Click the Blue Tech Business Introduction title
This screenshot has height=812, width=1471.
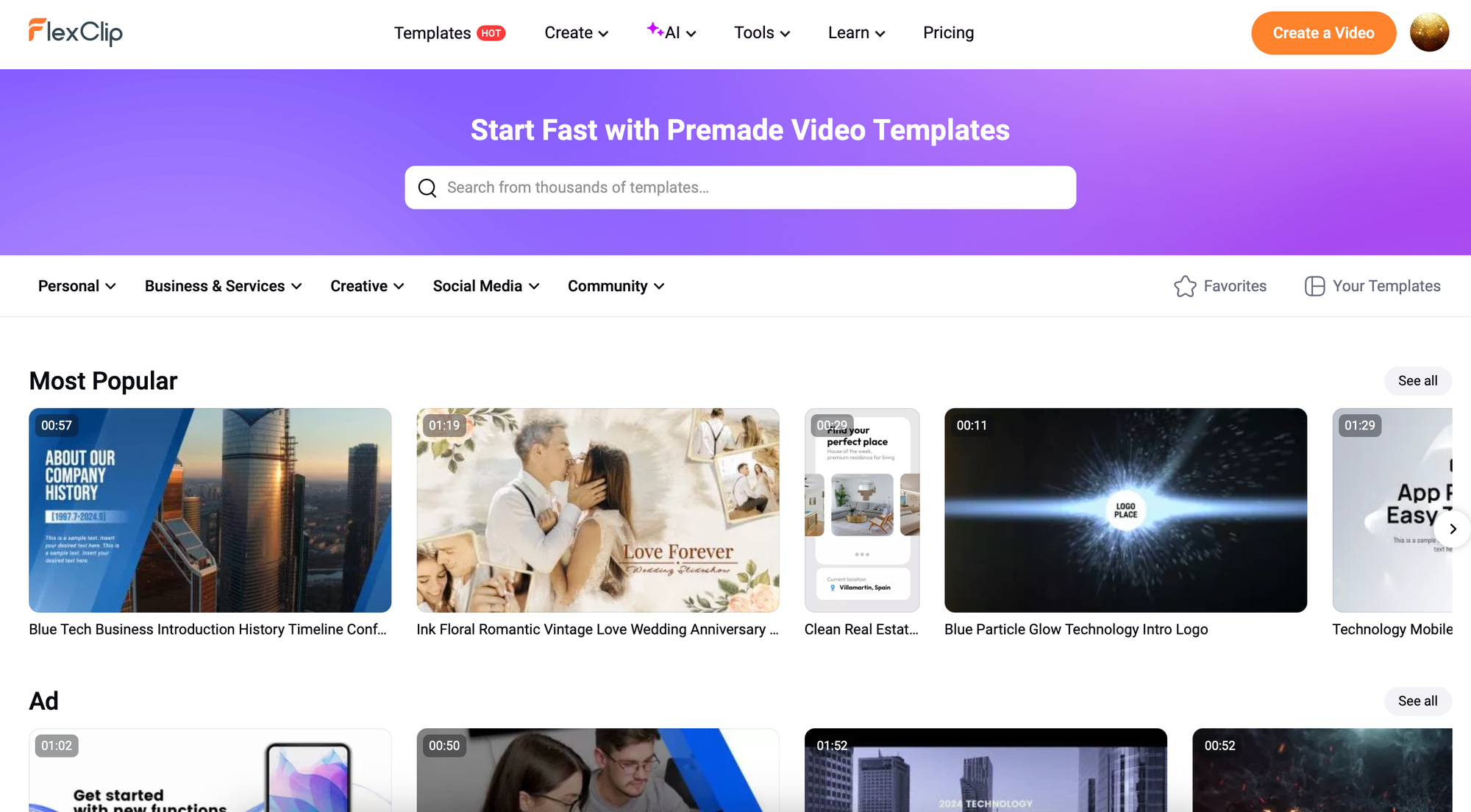[x=207, y=630]
